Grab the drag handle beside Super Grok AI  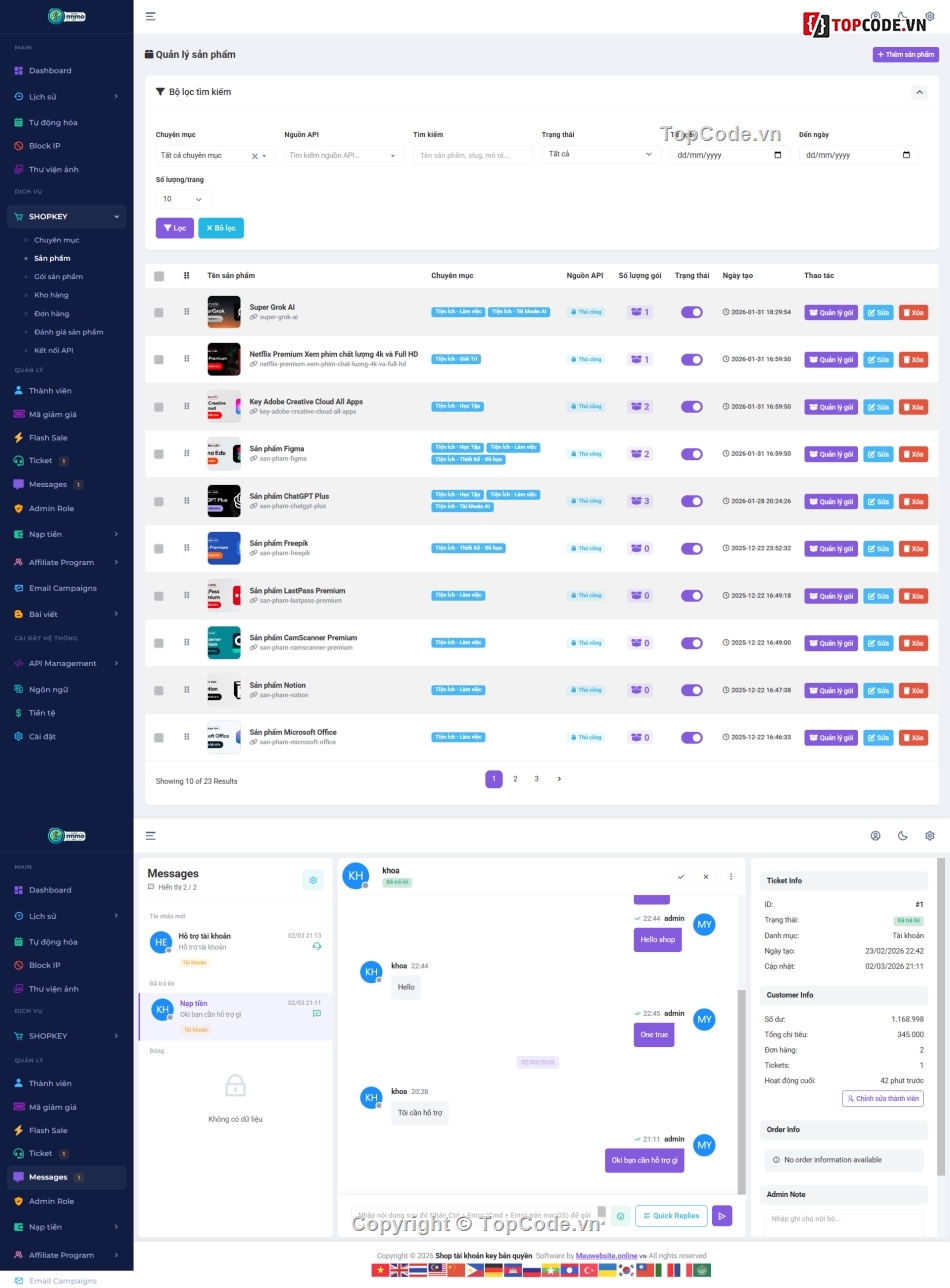(x=186, y=312)
